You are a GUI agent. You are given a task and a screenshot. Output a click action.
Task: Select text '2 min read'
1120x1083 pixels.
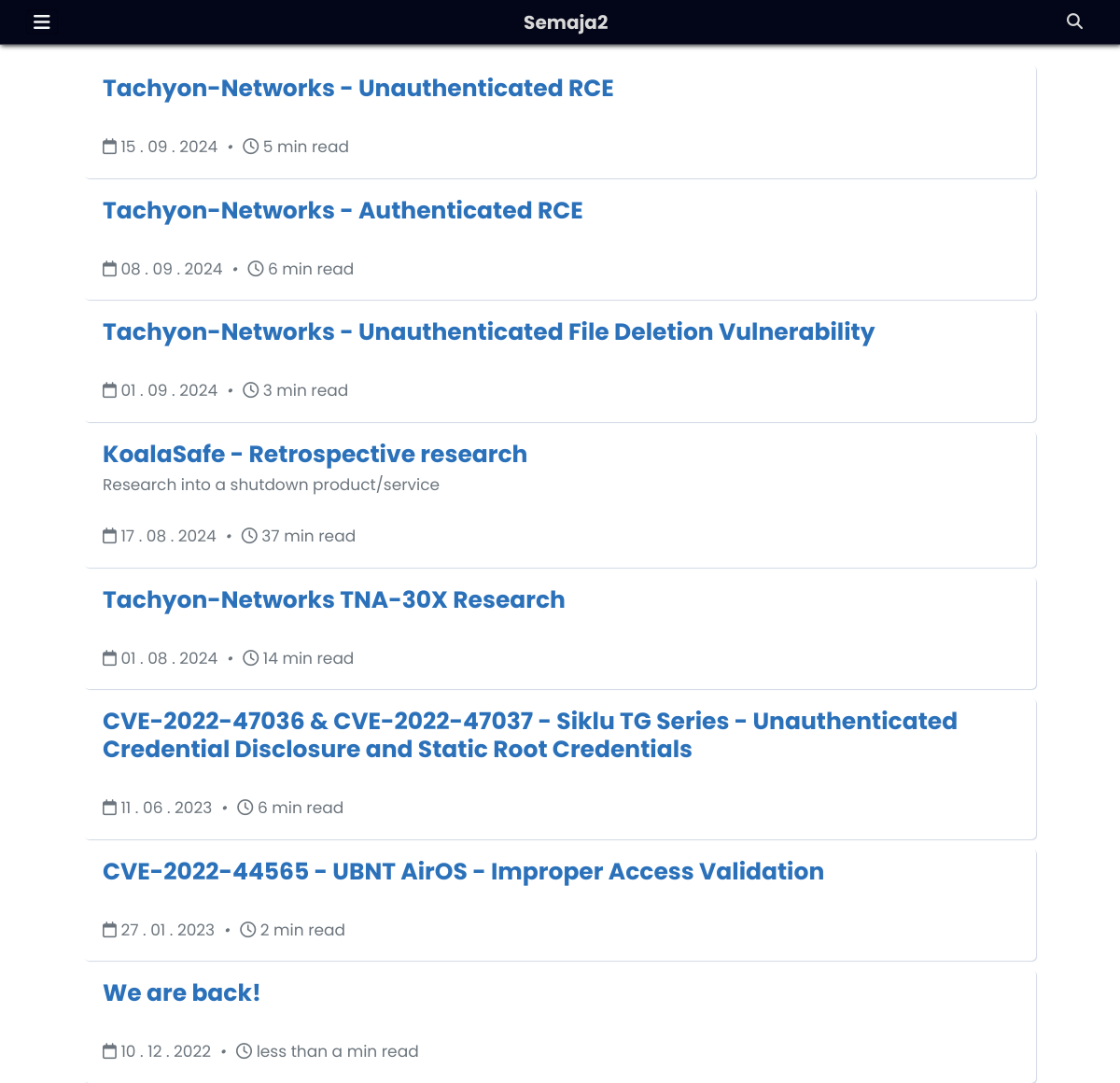point(302,930)
